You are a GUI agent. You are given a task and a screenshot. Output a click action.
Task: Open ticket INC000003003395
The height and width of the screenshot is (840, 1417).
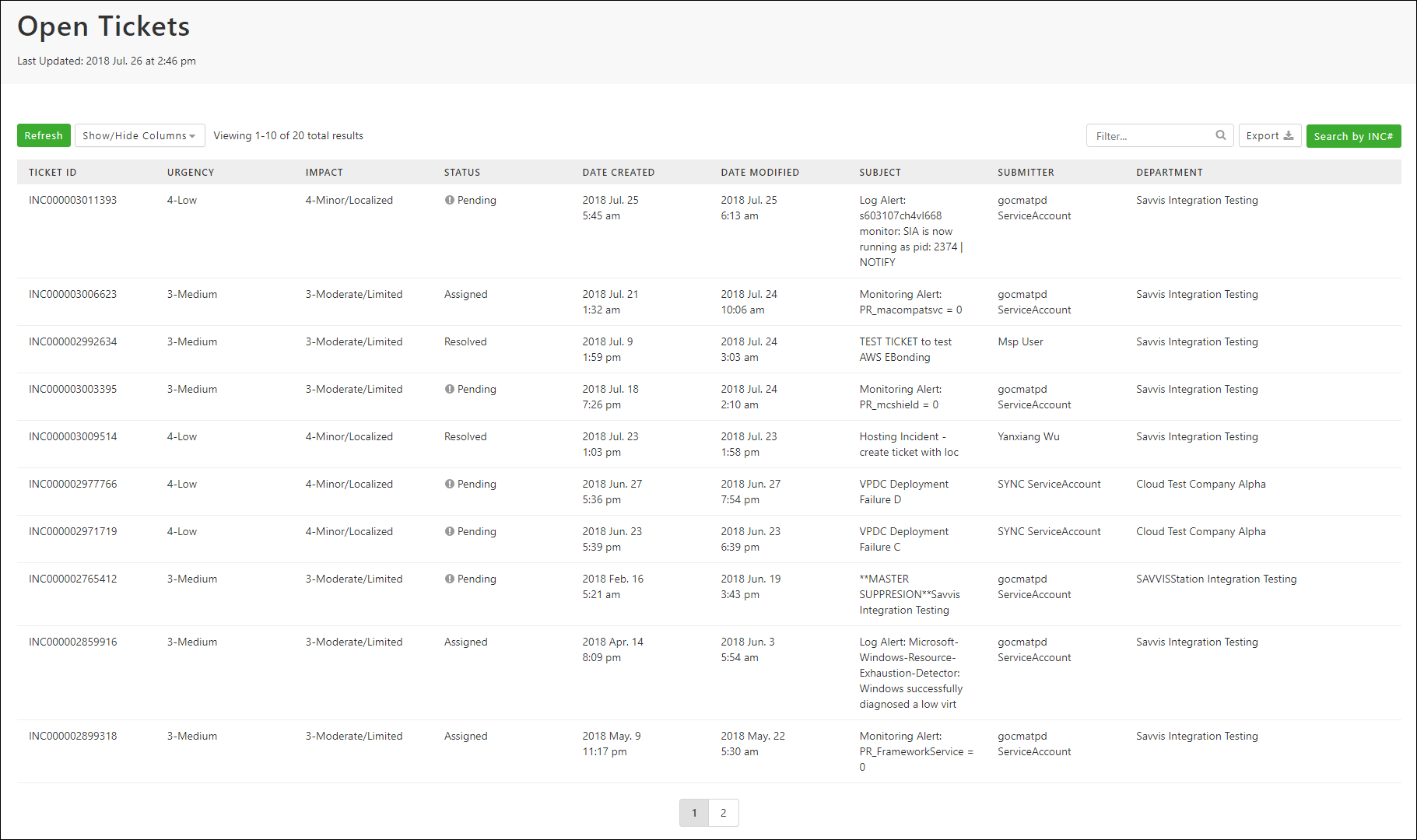click(x=73, y=389)
